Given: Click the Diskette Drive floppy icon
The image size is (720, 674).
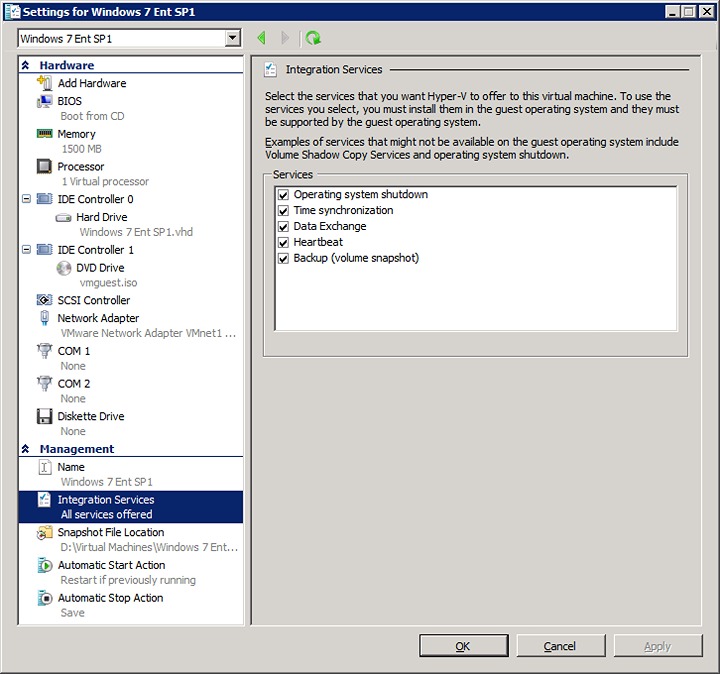Looking at the screenshot, I should pyautogui.click(x=44, y=416).
